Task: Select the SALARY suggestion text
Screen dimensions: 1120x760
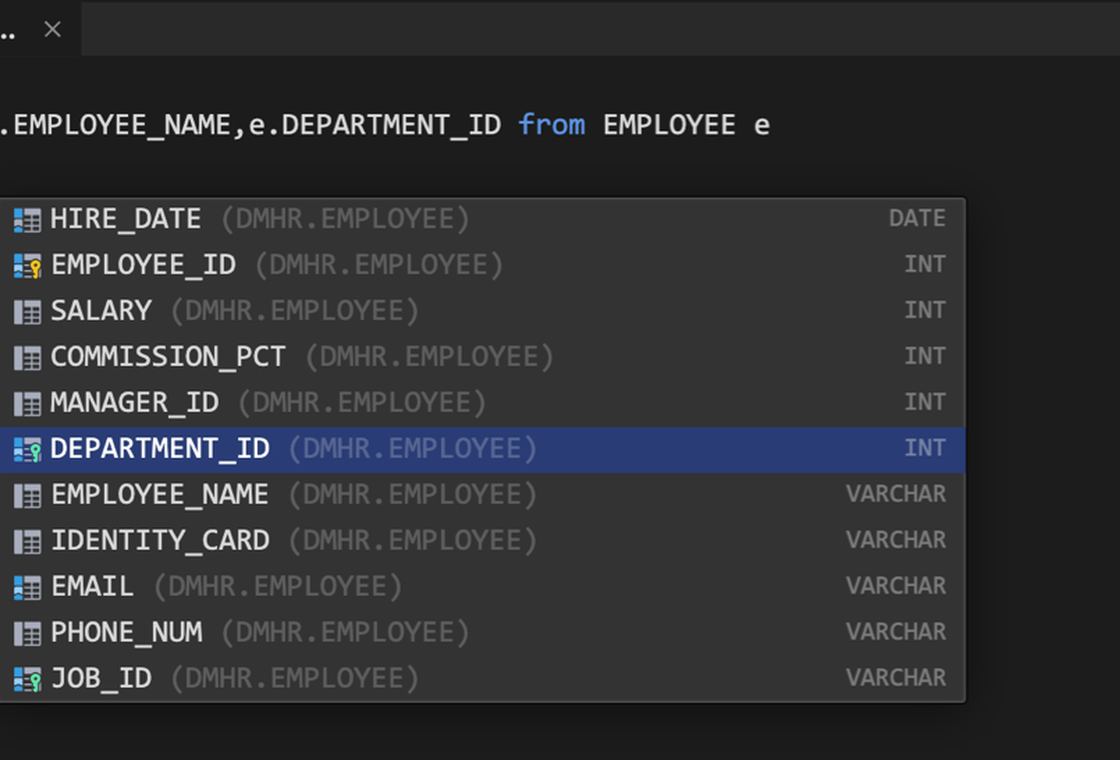Action: point(101,311)
